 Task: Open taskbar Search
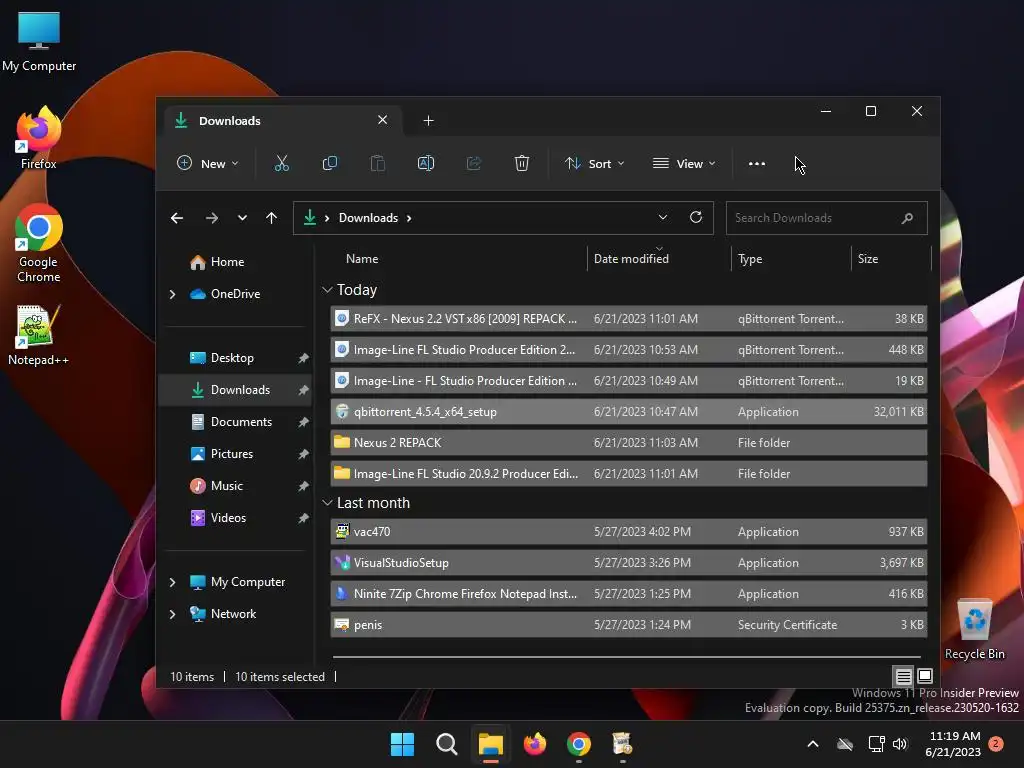(447, 744)
